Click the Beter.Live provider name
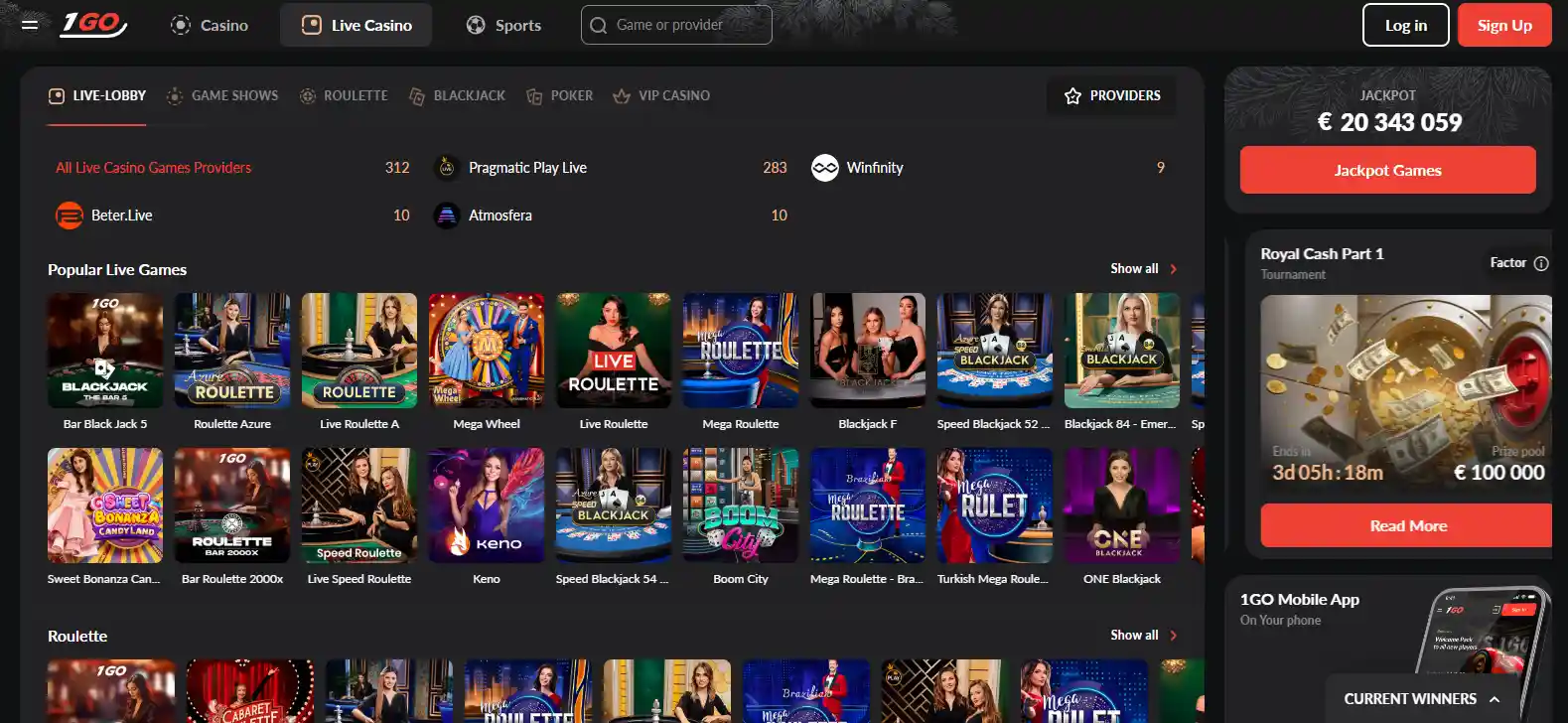The image size is (1568, 723). (x=122, y=216)
